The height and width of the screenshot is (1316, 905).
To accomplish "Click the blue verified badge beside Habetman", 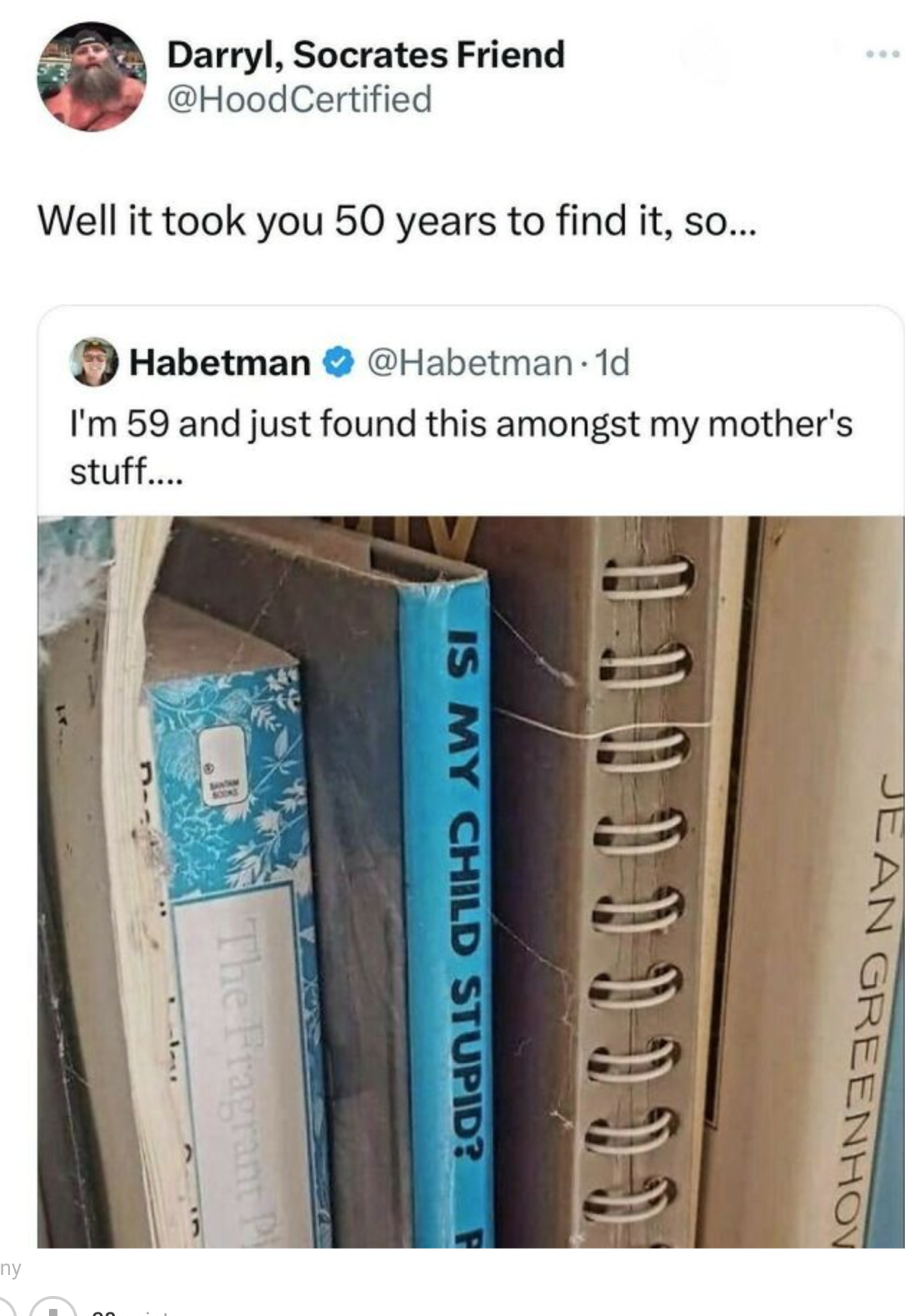I will 339,362.
